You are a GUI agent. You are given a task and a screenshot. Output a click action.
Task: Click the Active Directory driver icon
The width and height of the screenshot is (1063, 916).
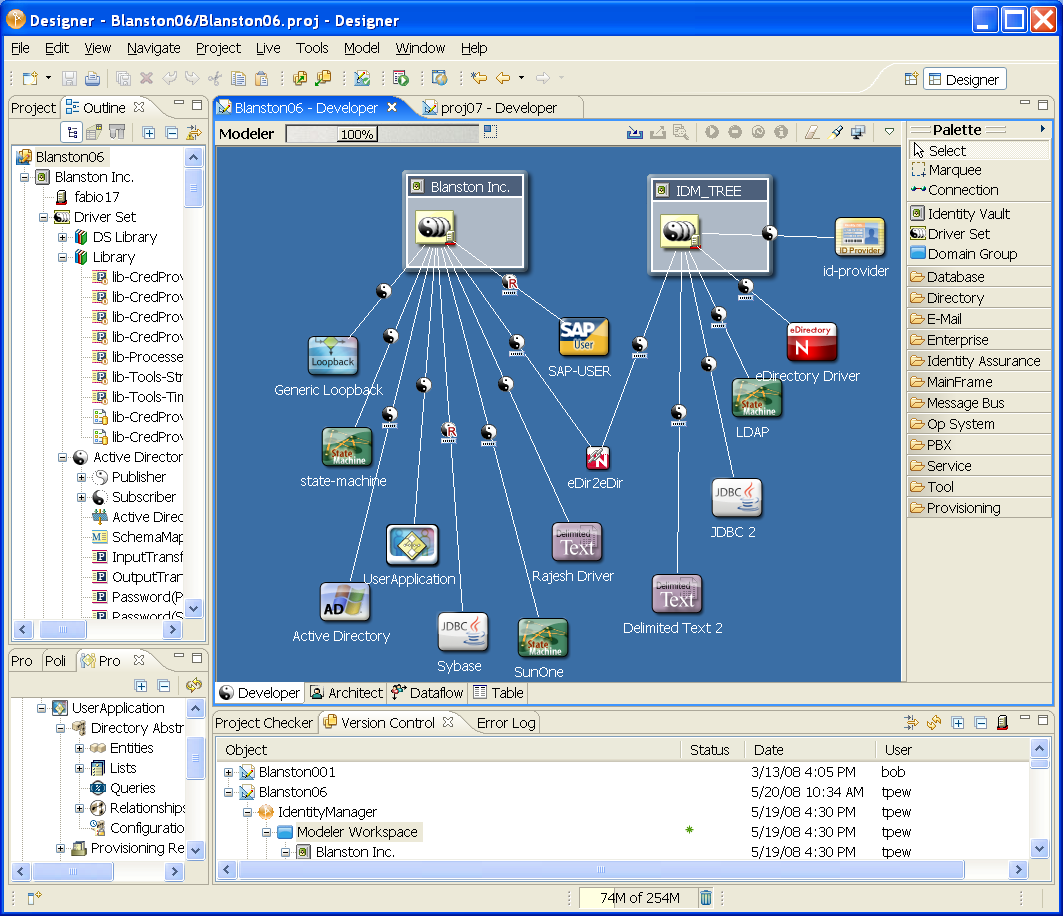coord(344,602)
